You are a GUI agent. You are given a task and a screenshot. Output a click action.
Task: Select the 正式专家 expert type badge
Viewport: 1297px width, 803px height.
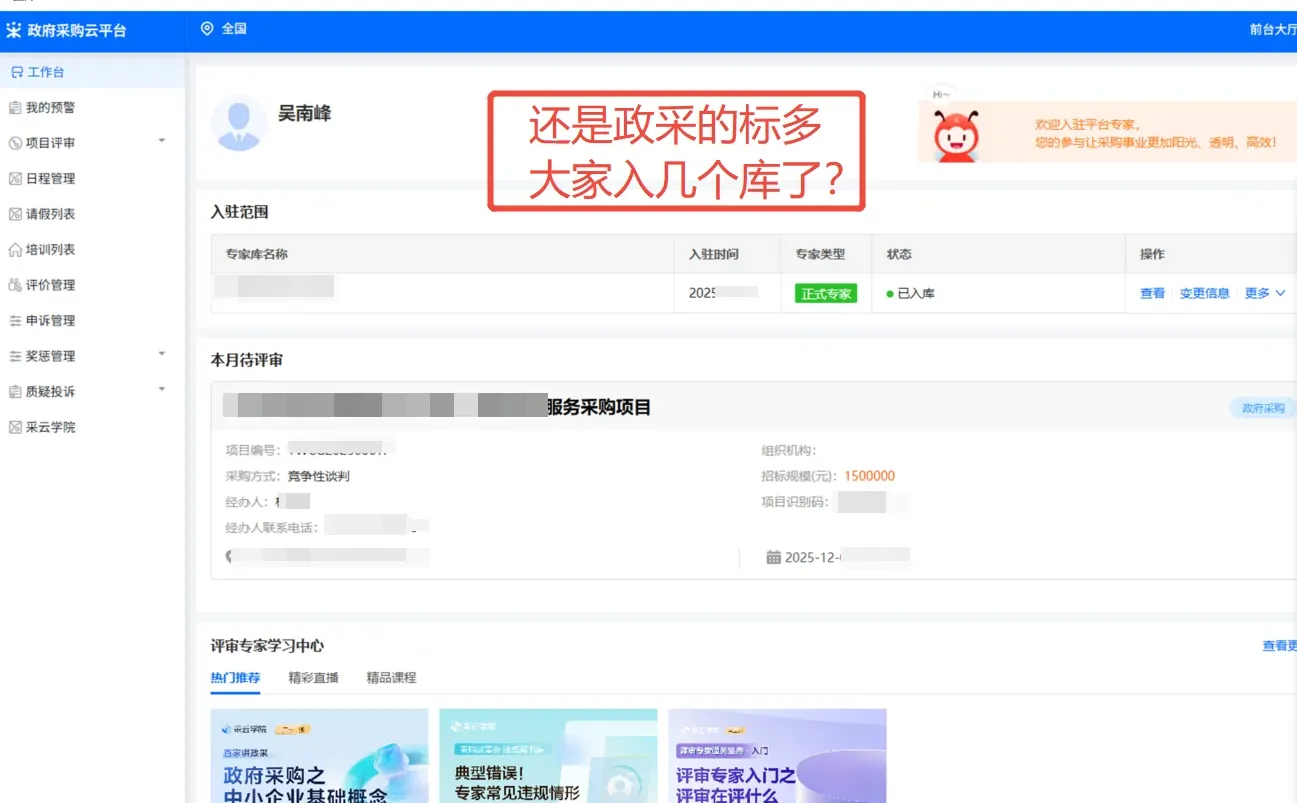826,293
